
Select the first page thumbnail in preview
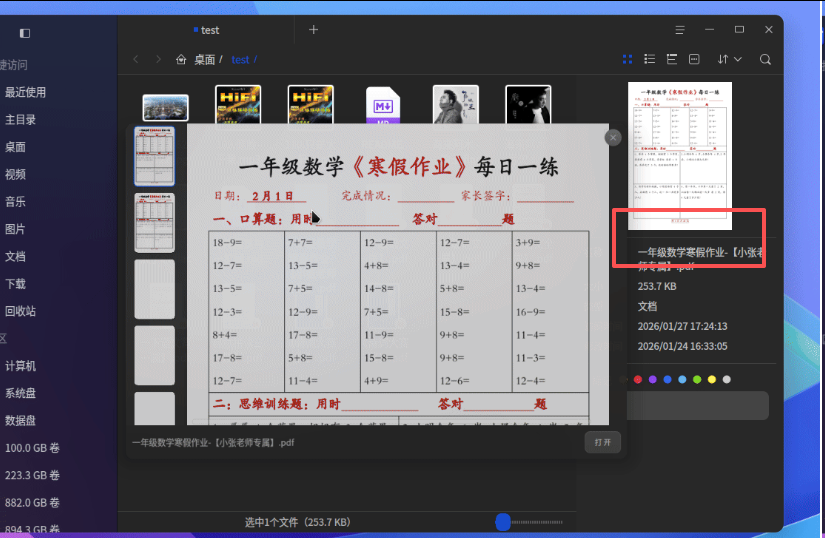(x=154, y=156)
